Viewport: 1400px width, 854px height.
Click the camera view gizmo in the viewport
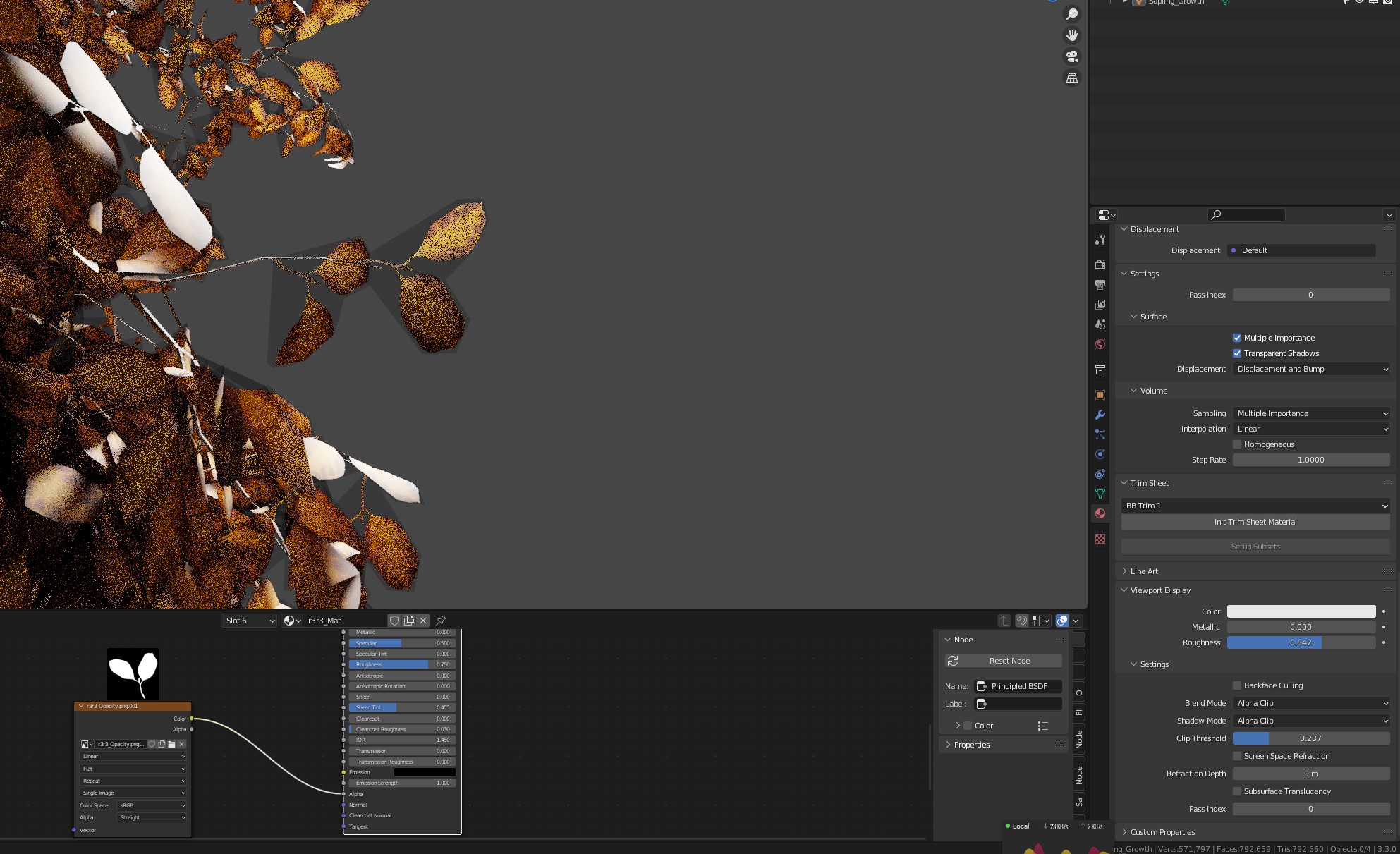coord(1072,56)
